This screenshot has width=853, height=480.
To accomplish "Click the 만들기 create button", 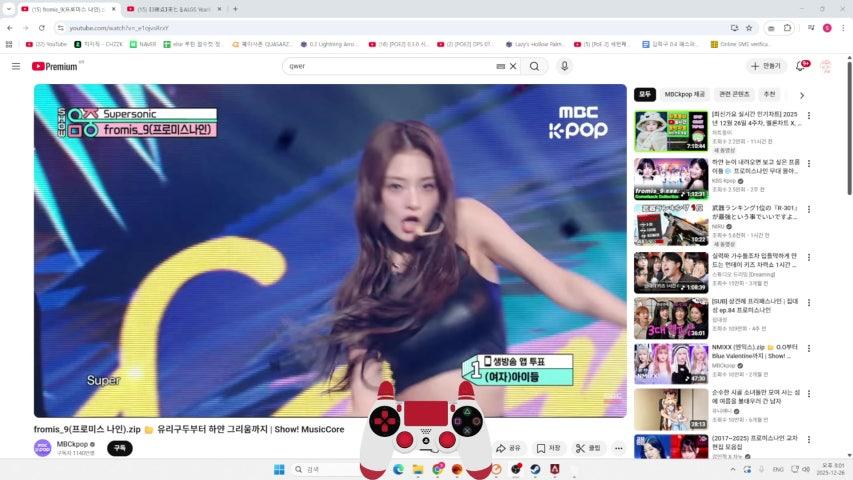I will (x=766, y=66).
